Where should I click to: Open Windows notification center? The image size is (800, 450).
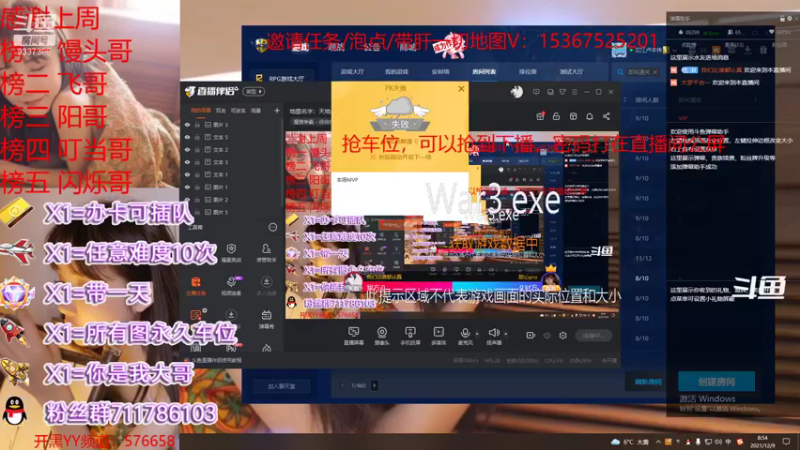[x=786, y=441]
